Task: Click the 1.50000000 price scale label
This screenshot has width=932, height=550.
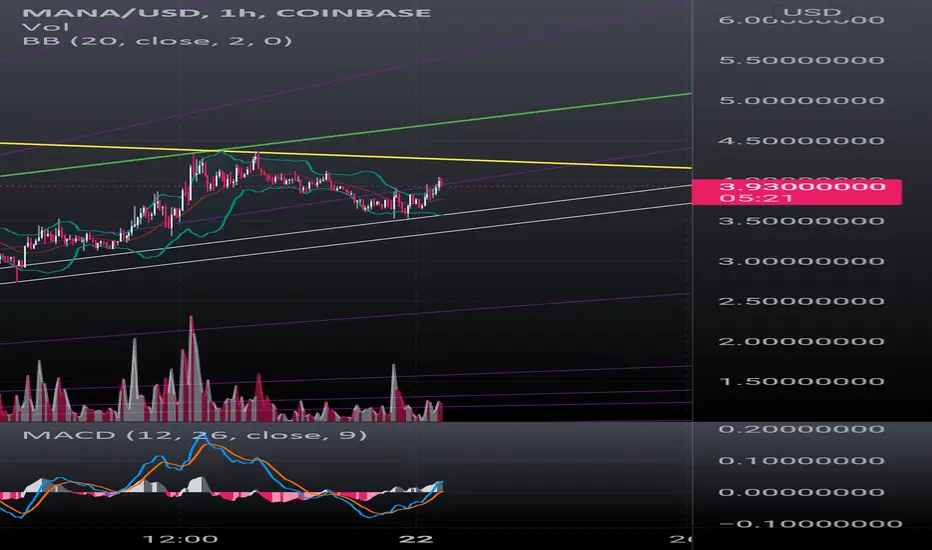Action: [x=801, y=381]
